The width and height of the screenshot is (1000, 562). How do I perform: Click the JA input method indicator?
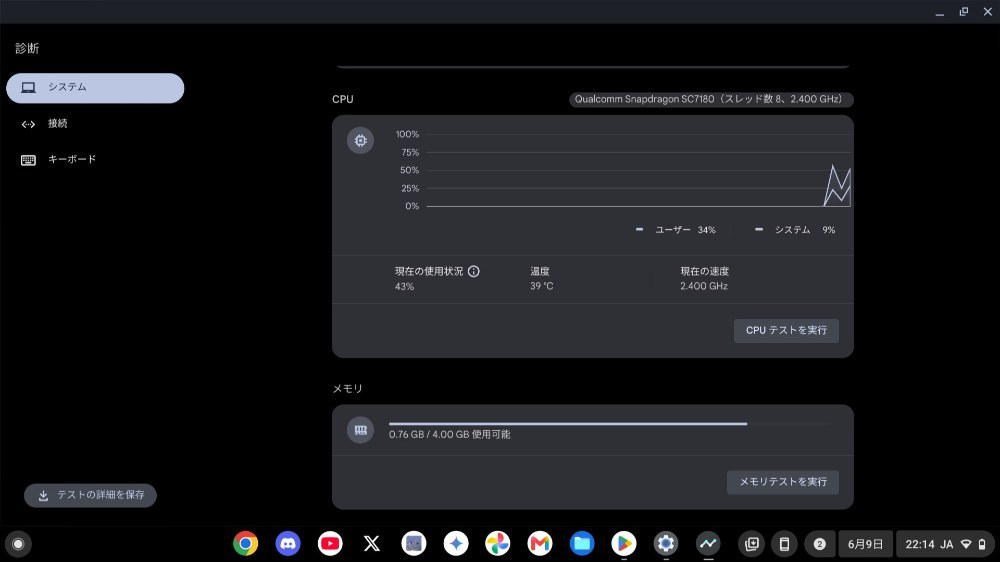pyautogui.click(x=946, y=544)
